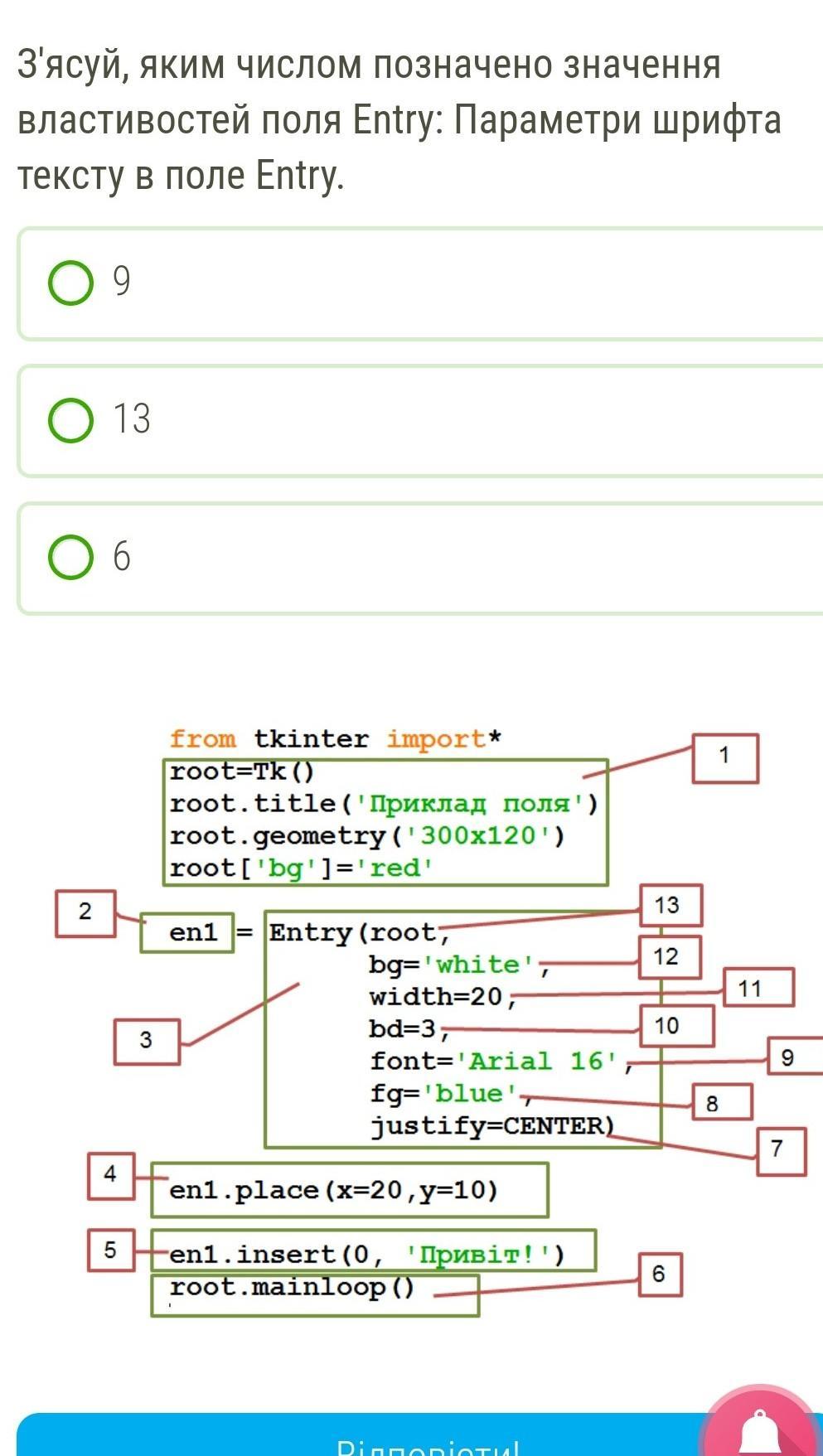Tap red label box number 9 near font

coord(794,1058)
